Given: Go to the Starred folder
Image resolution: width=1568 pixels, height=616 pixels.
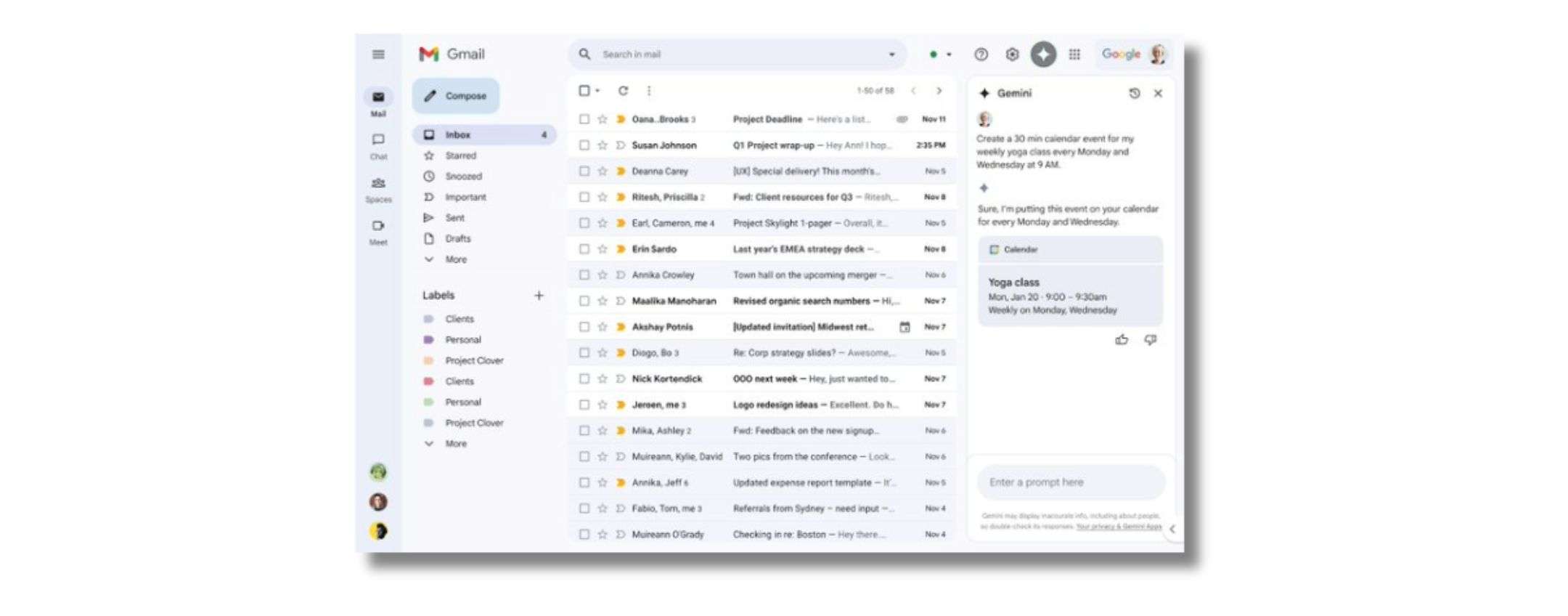Looking at the screenshot, I should [460, 155].
